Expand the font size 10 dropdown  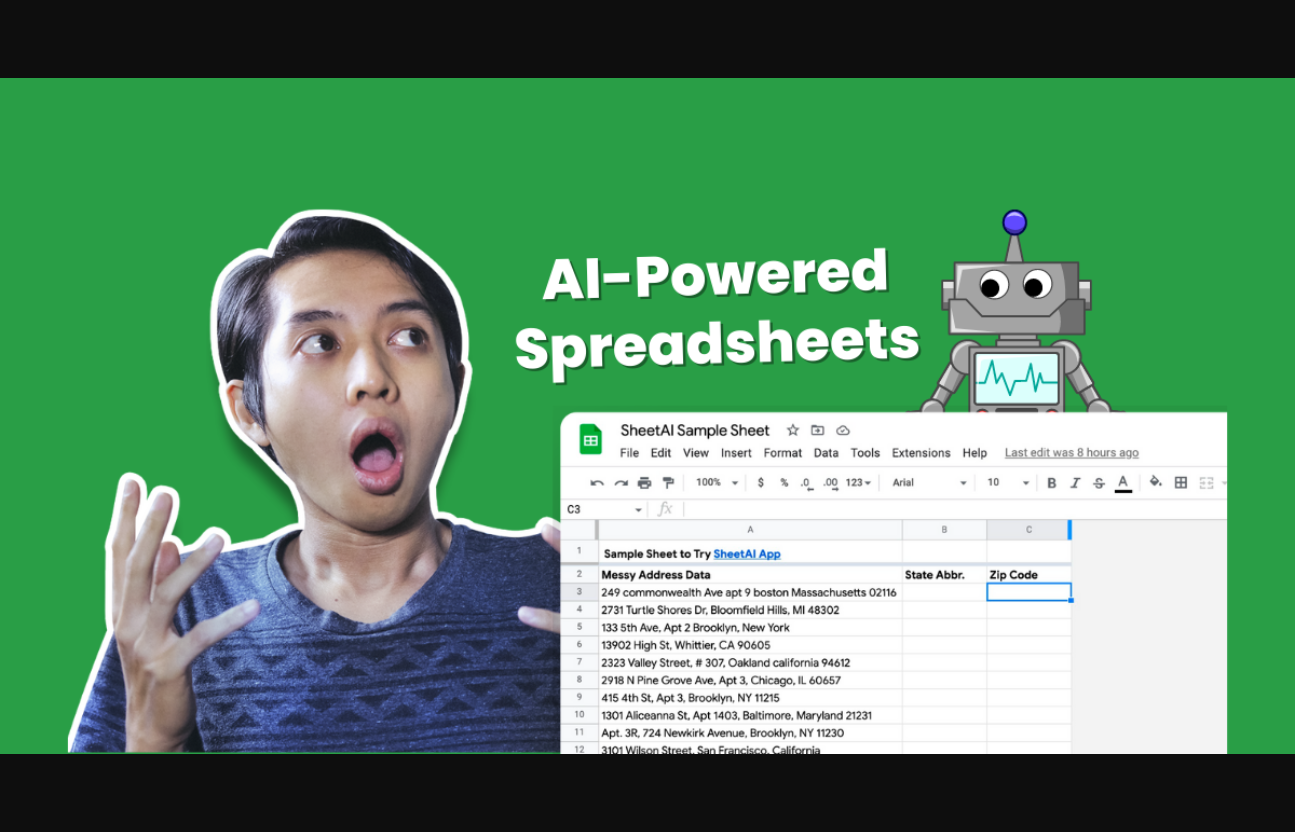pos(1008,483)
